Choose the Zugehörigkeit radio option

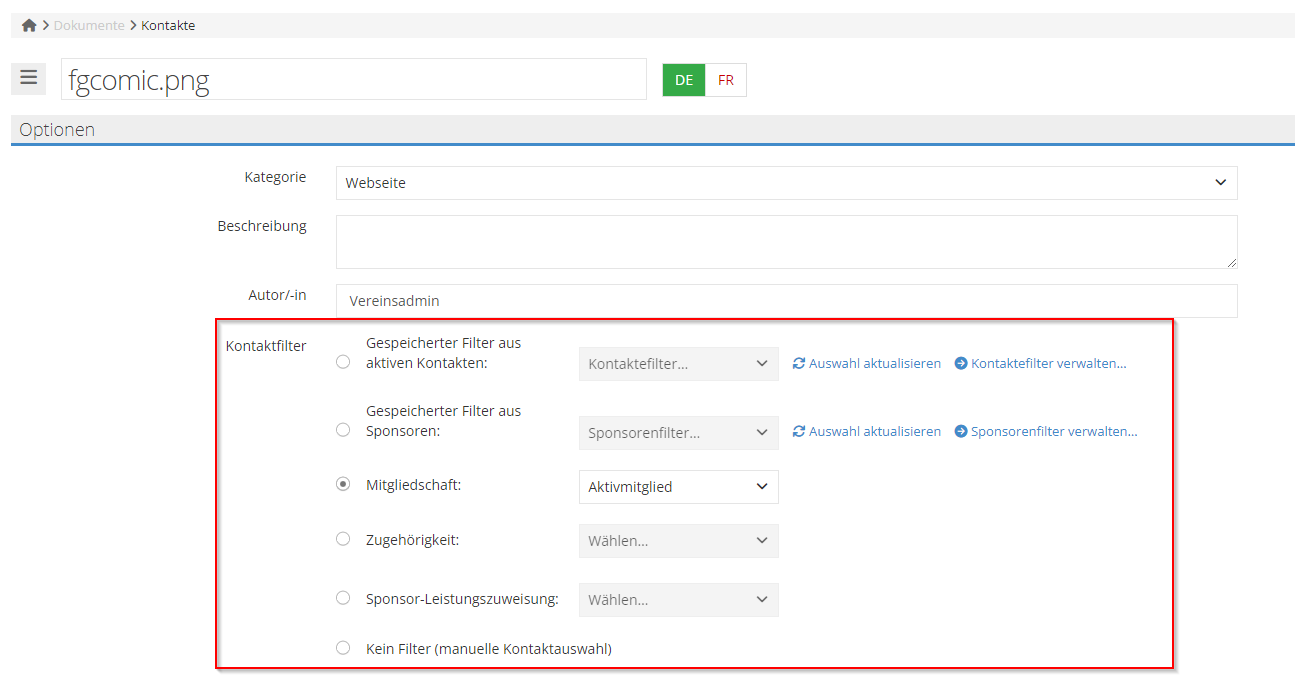tap(343, 539)
